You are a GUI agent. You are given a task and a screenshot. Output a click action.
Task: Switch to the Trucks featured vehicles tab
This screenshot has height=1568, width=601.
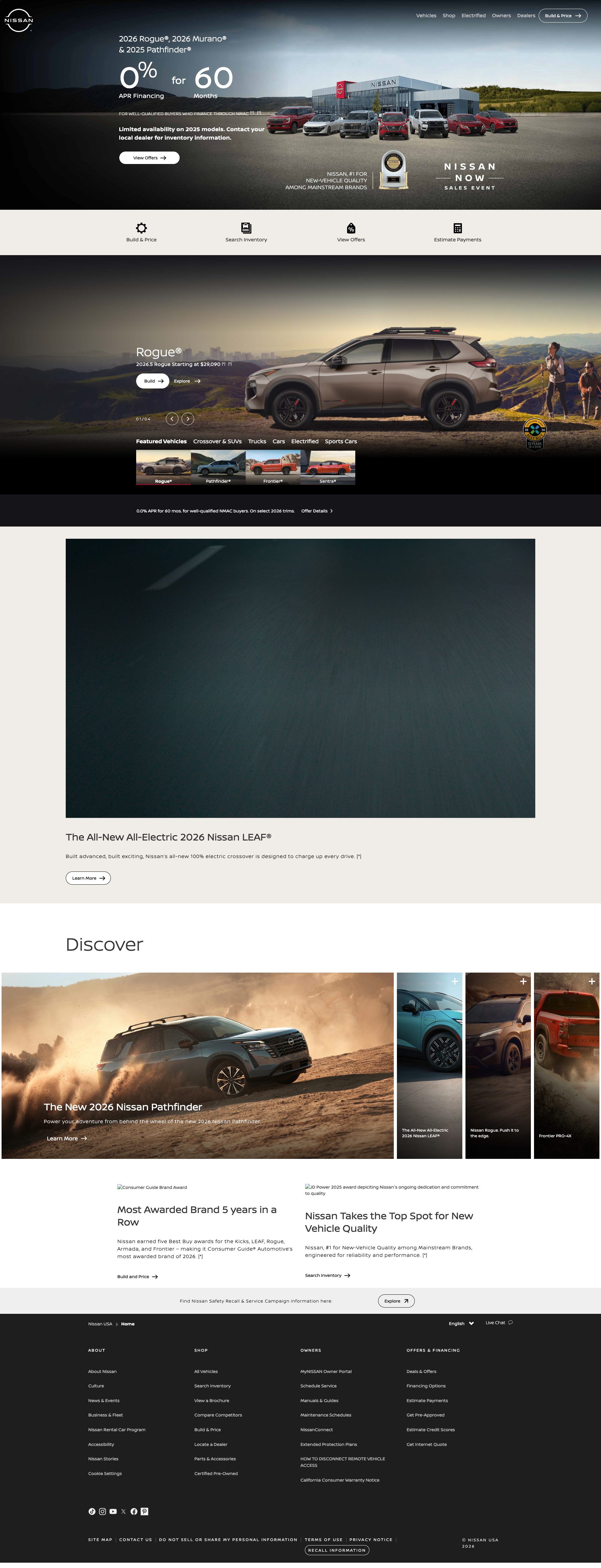(256, 441)
